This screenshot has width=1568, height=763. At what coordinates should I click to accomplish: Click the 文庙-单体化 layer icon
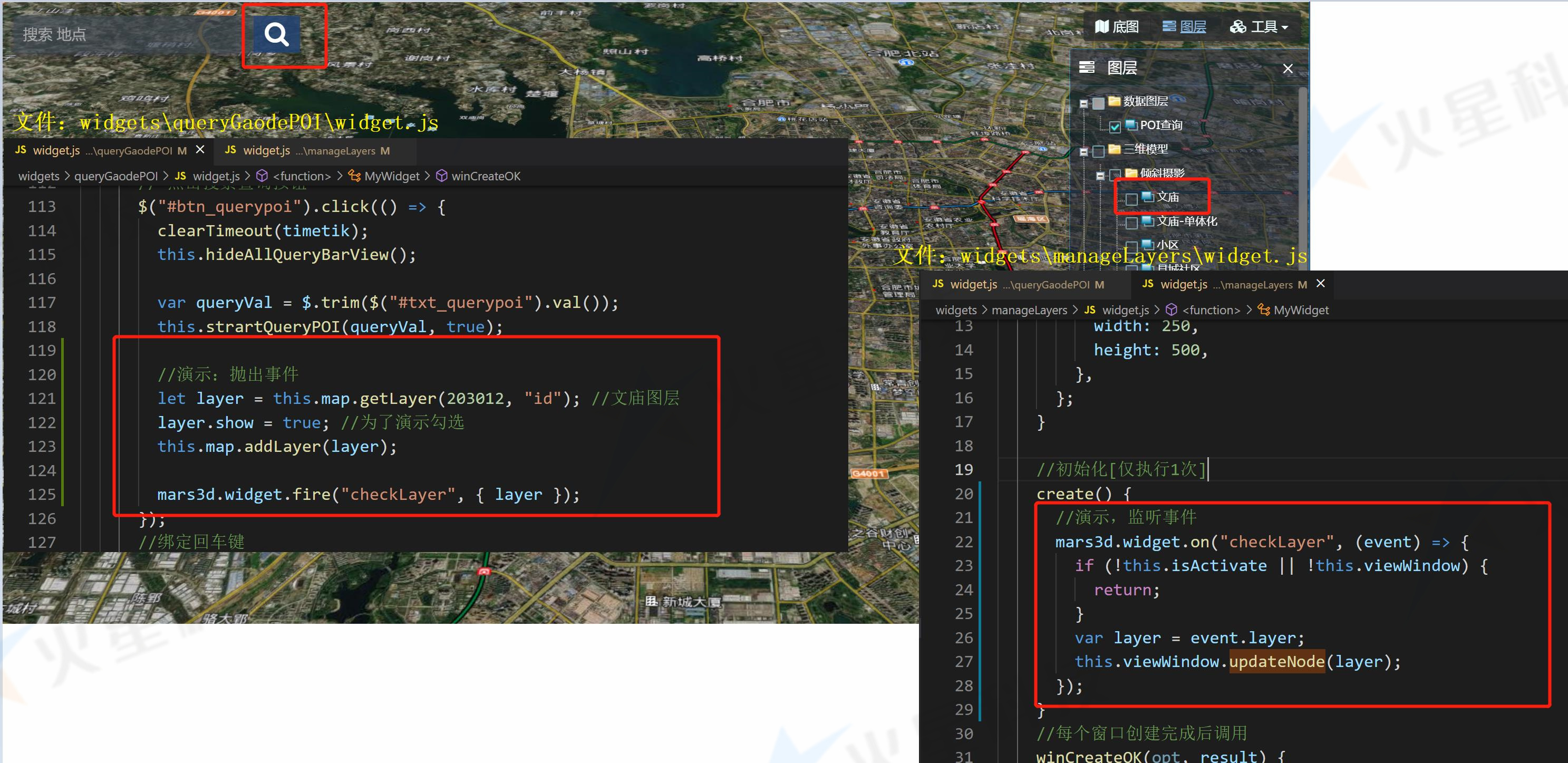(x=1148, y=220)
